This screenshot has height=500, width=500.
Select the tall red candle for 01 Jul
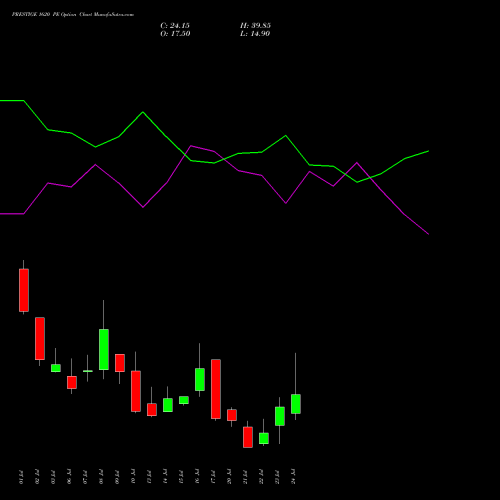(x=24, y=290)
